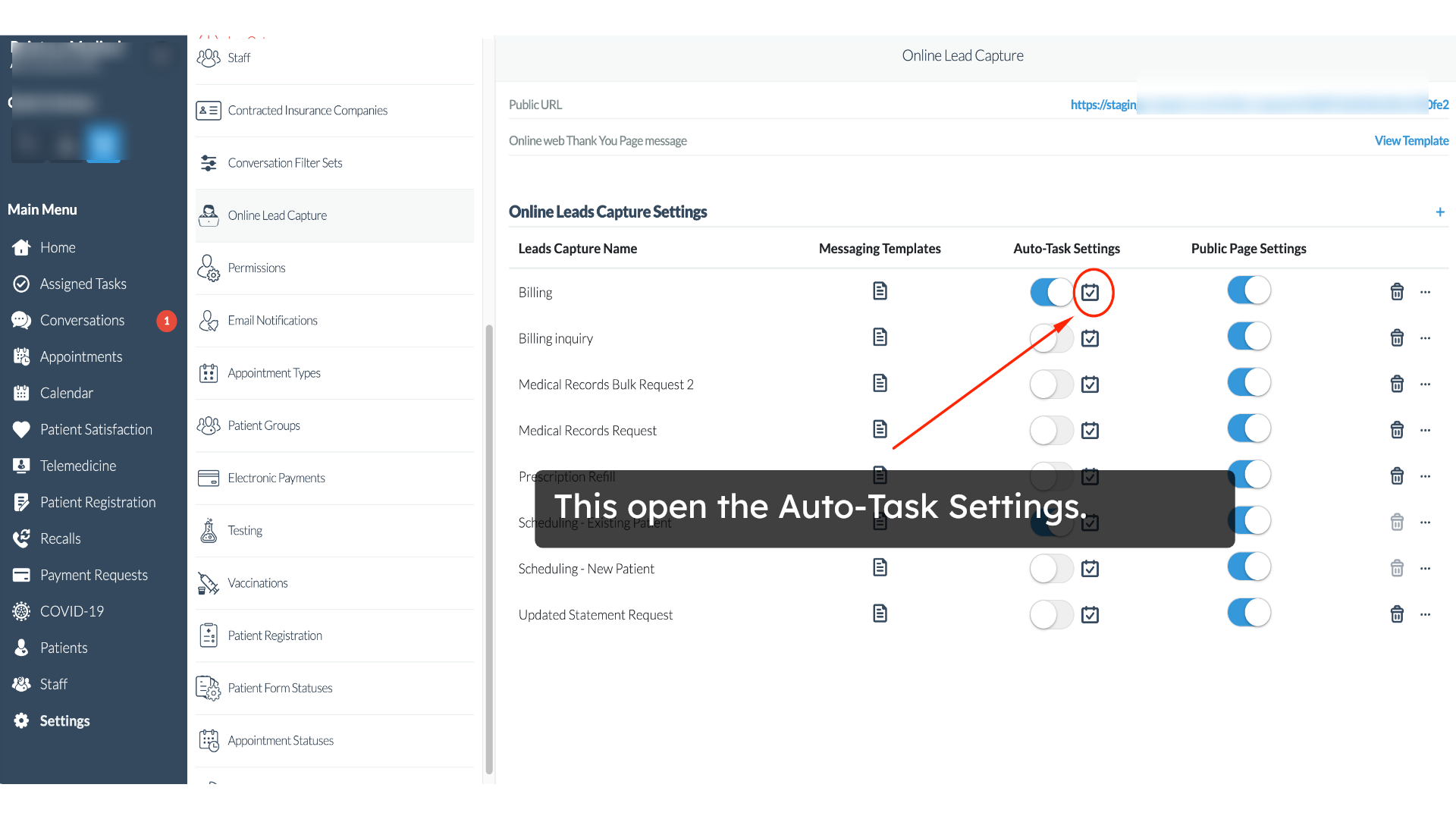Open Payment Requests menu item
Viewport: 1456px width, 819px height.
pyautogui.click(x=94, y=575)
